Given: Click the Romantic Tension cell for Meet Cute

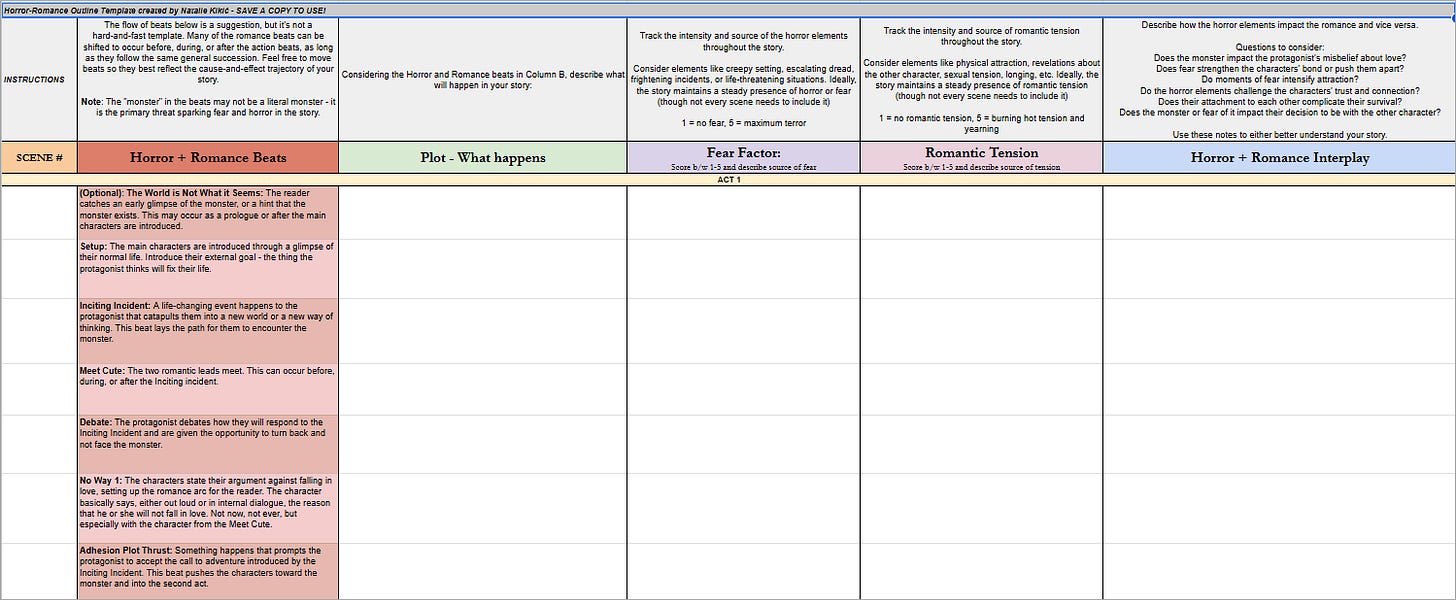Looking at the screenshot, I should pyautogui.click(x=981, y=389).
